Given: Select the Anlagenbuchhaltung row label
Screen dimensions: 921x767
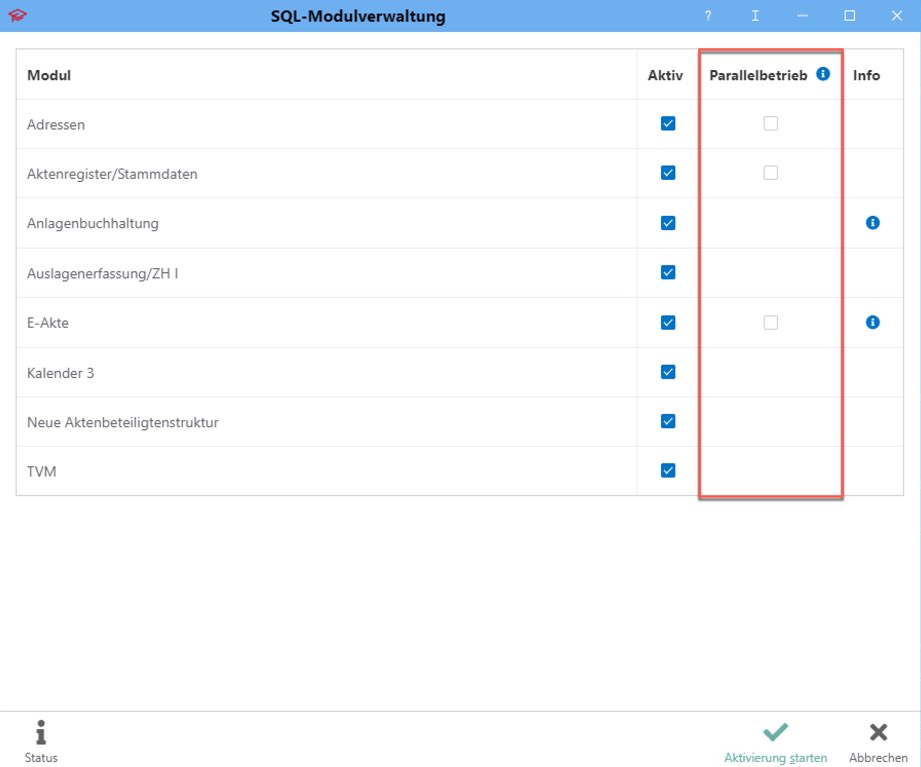Looking at the screenshot, I should click(x=93, y=224).
